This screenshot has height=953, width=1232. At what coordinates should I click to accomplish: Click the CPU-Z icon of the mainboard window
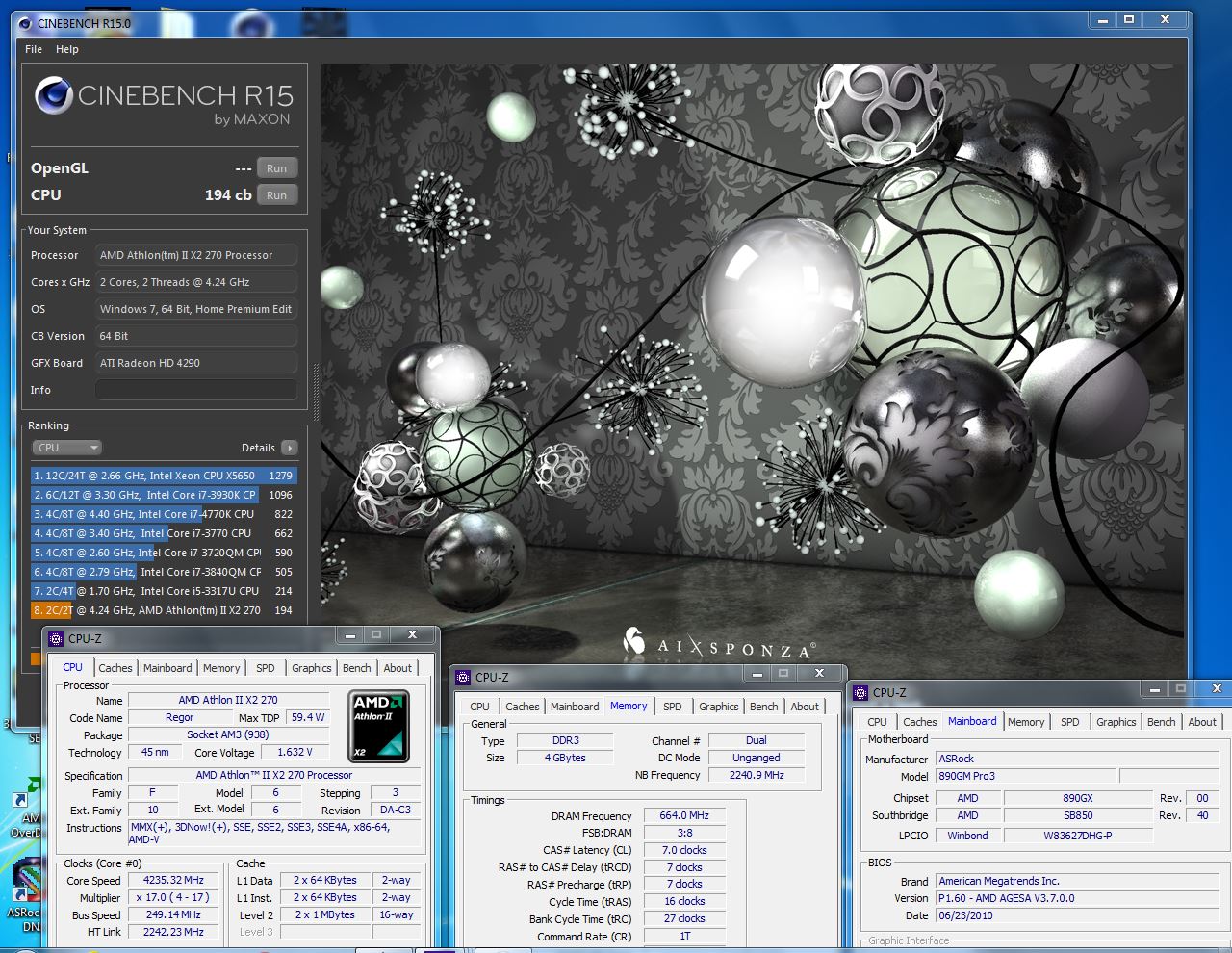pos(860,692)
